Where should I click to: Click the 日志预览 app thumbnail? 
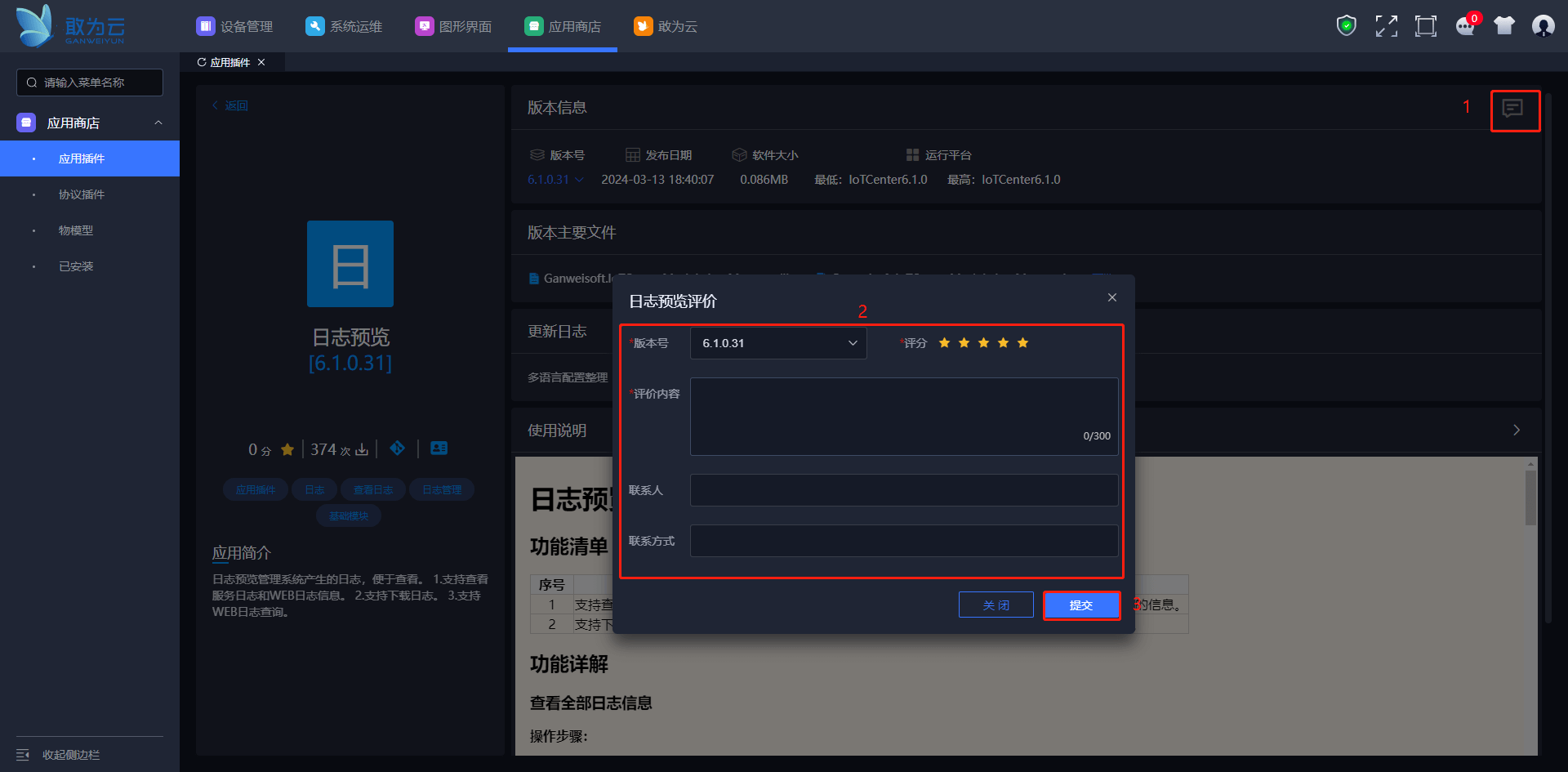350,264
